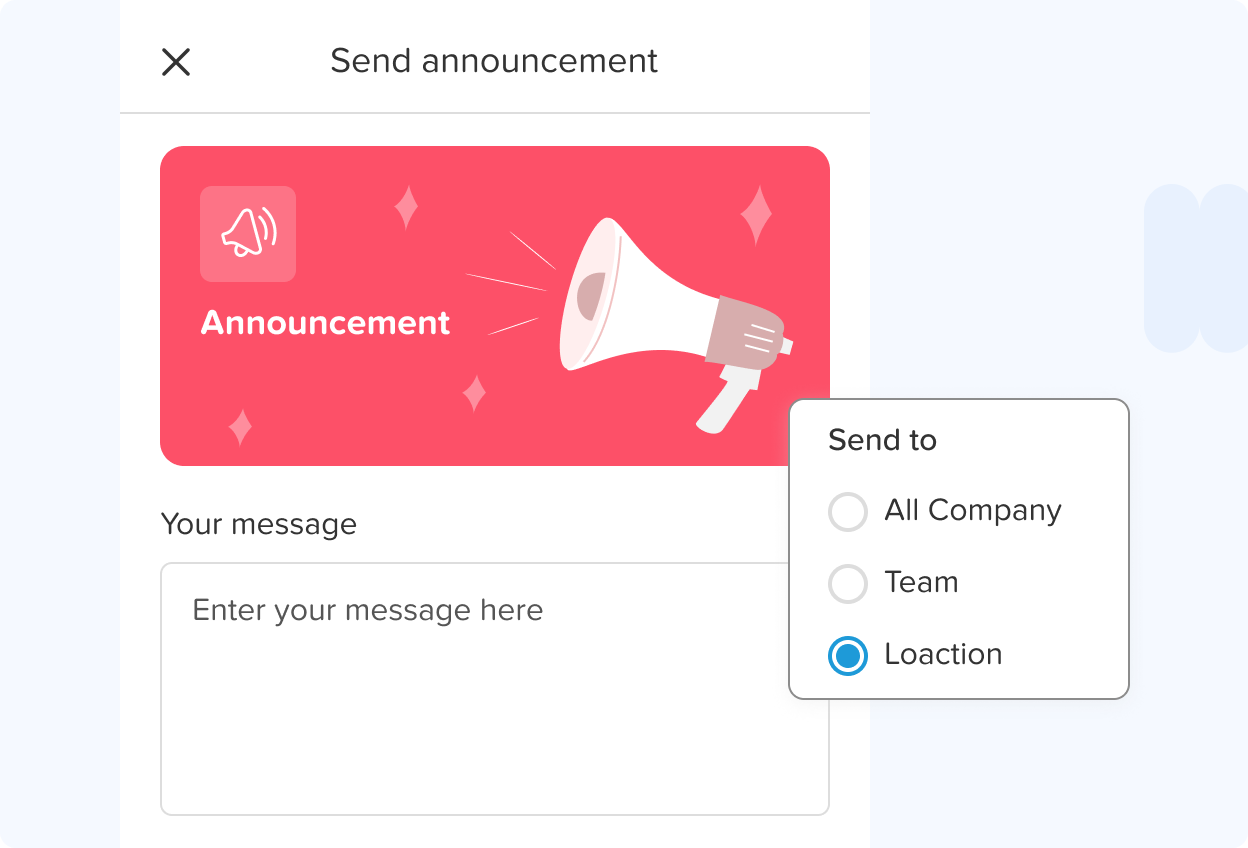Click the "Your message" field label
The width and height of the screenshot is (1248, 848).
[258, 524]
